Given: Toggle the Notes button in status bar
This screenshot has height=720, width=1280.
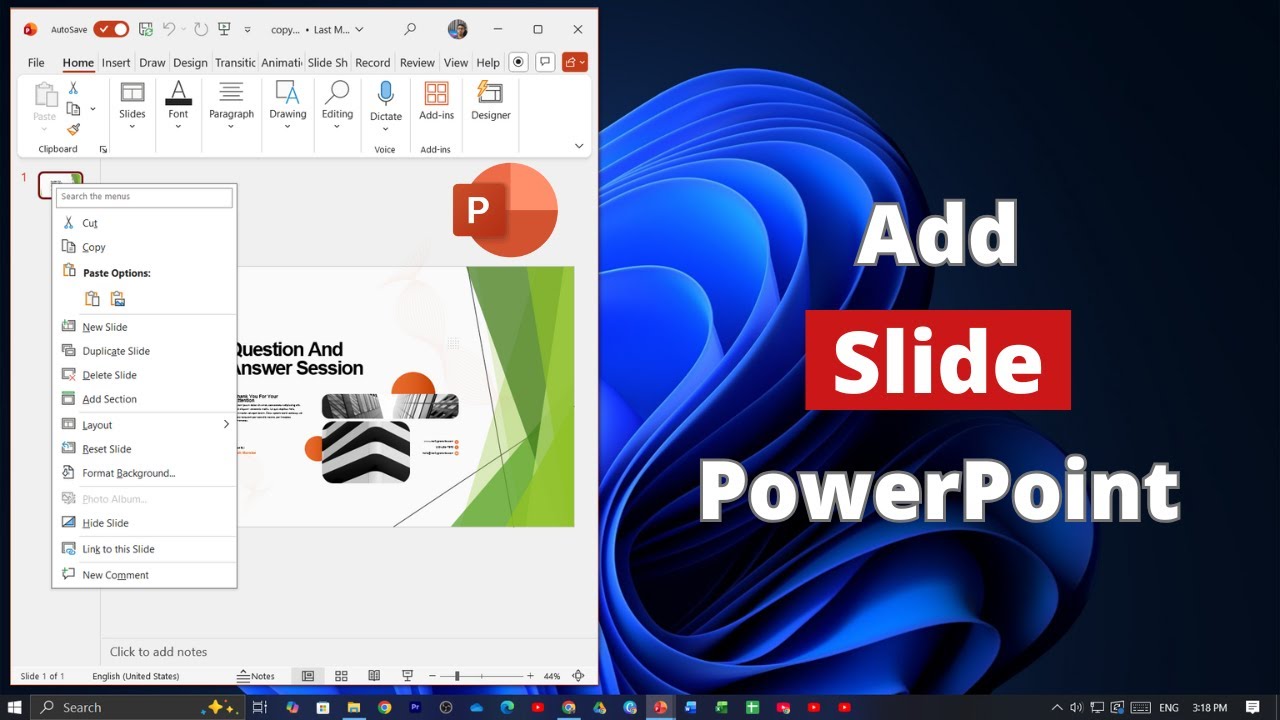Looking at the screenshot, I should (x=256, y=676).
